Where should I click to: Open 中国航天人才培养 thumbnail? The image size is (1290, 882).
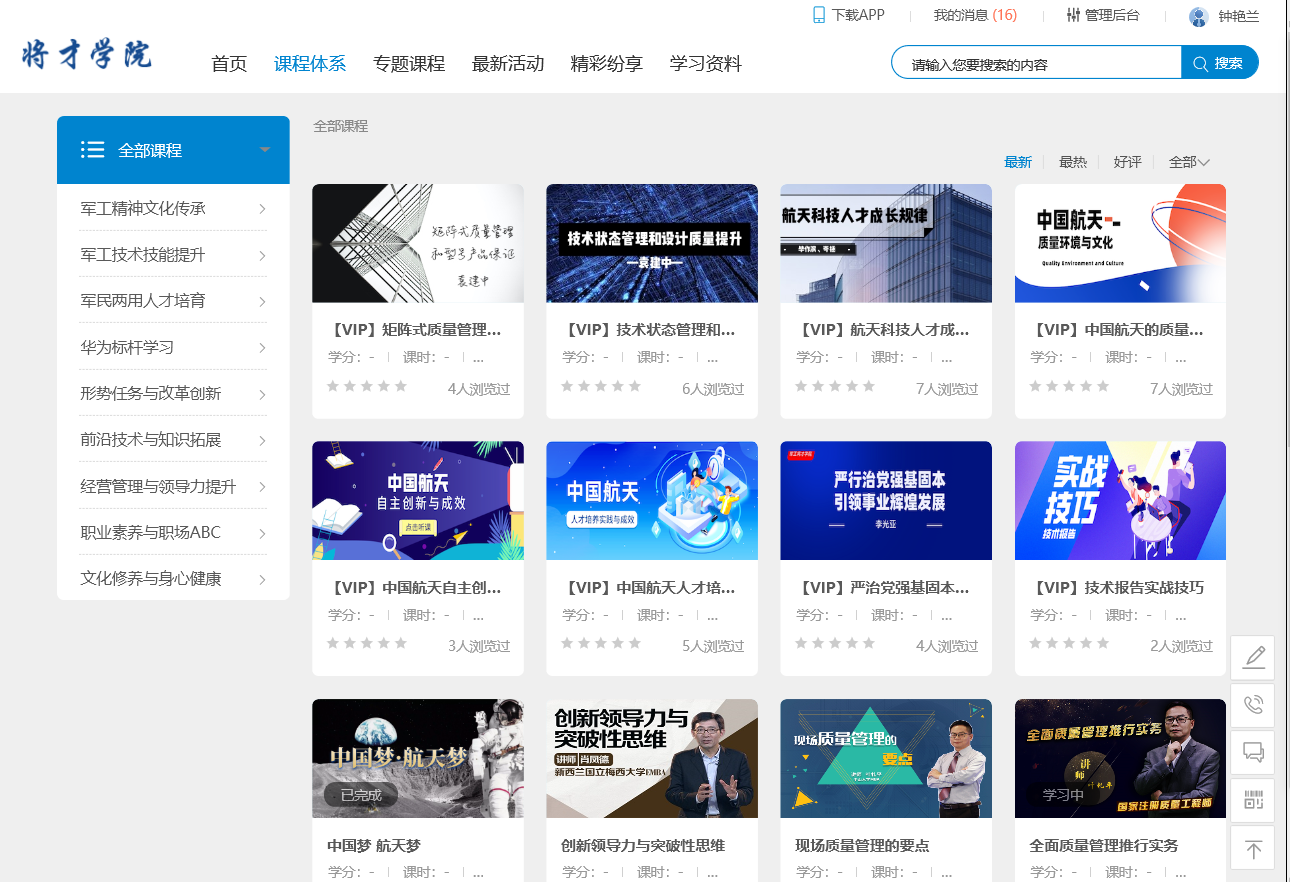[x=652, y=501]
